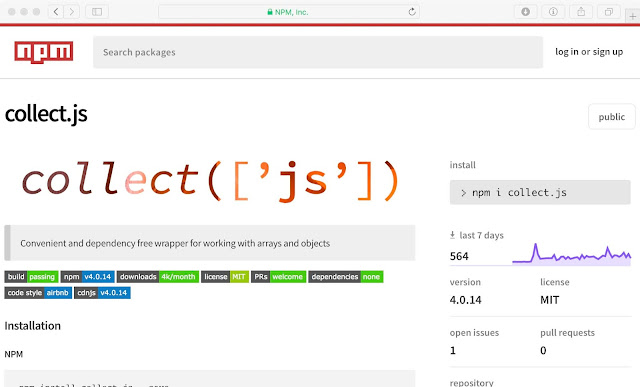Open the code style airbnb badge
Viewport: 640px width, 387px height.
click(x=38, y=293)
